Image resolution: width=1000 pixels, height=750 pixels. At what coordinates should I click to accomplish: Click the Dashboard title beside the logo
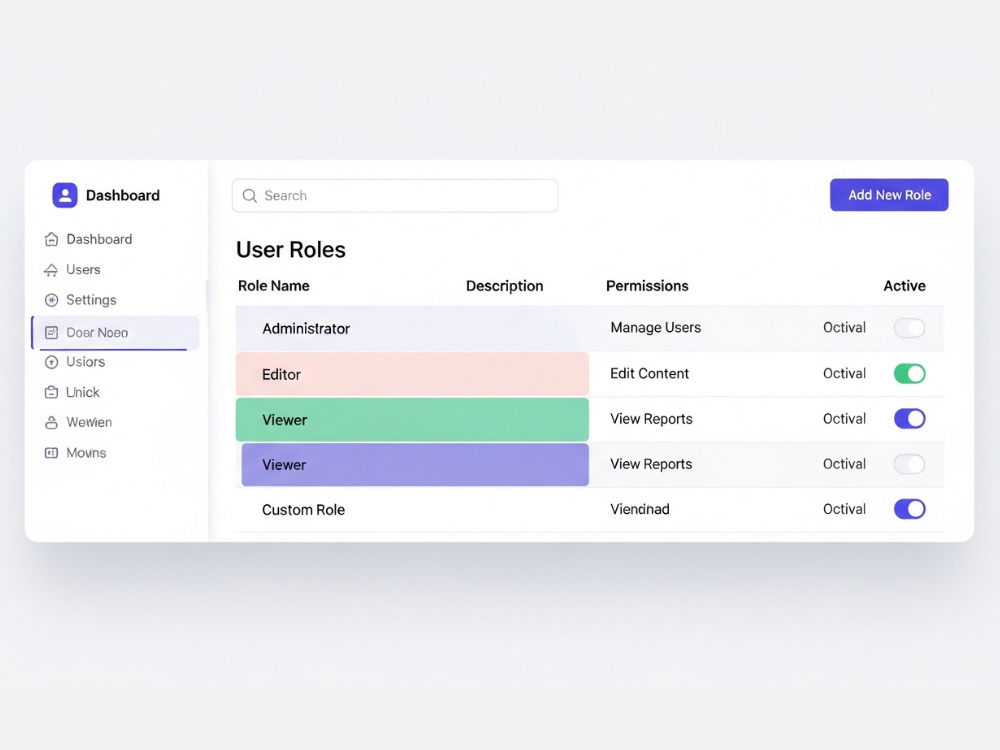[x=123, y=195]
